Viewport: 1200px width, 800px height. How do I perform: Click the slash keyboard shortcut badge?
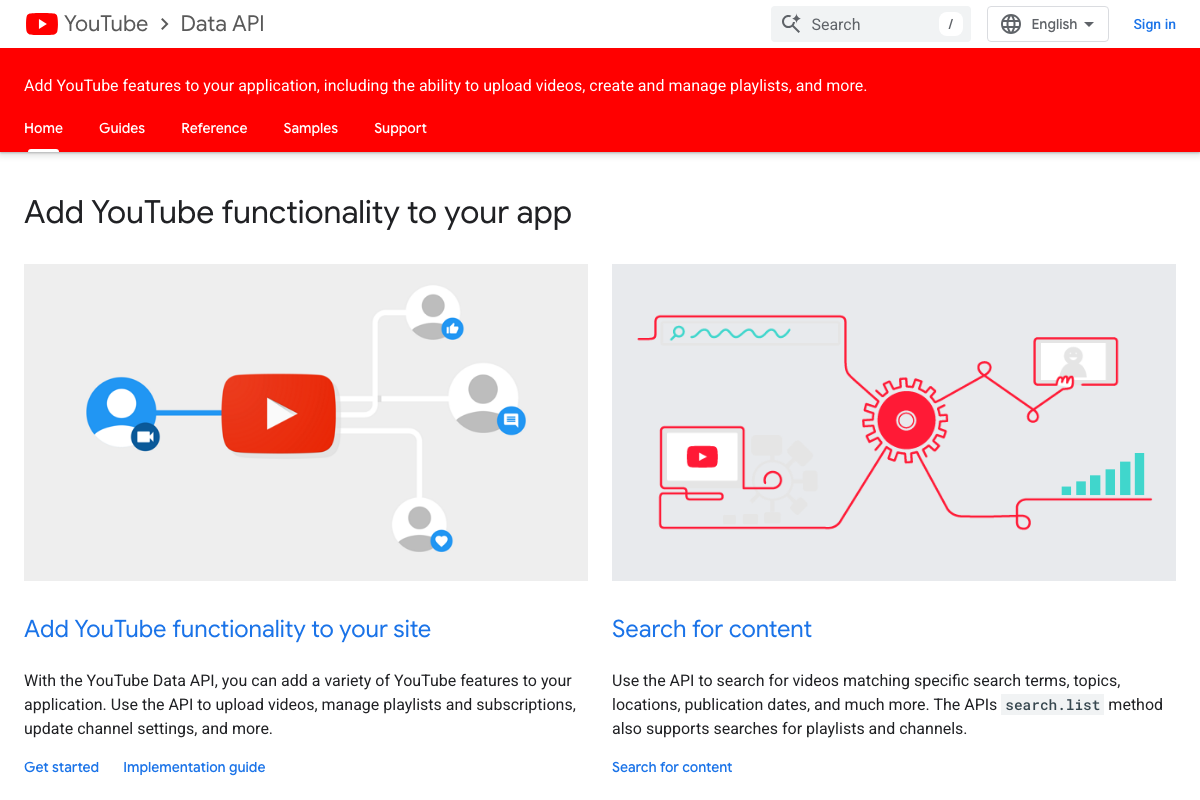pos(950,24)
